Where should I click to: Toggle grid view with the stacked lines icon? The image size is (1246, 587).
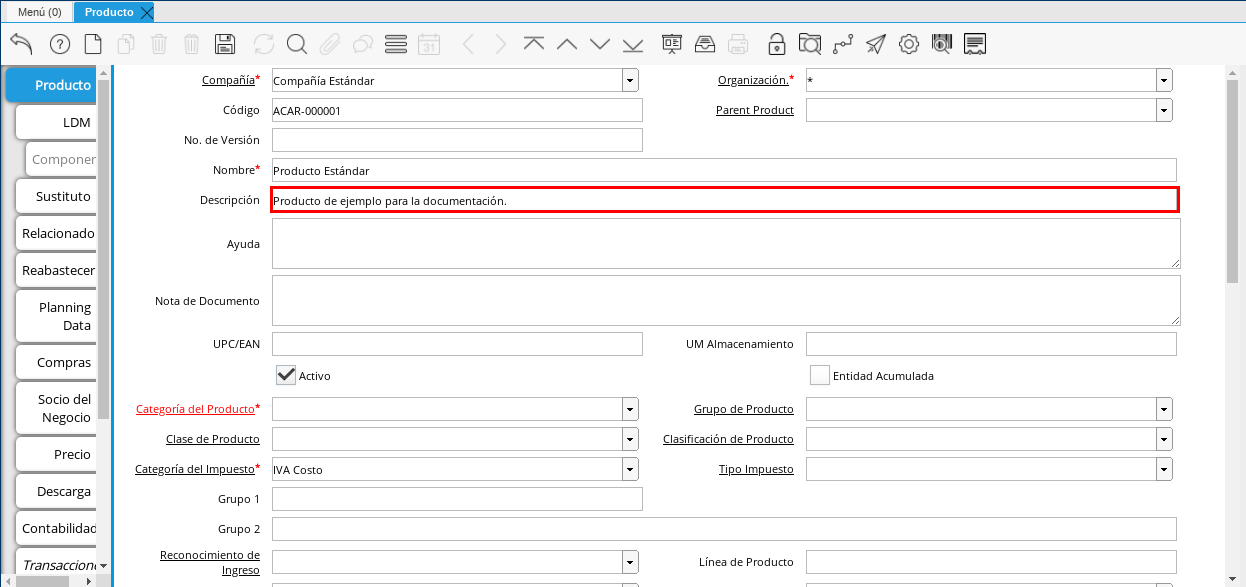coord(395,44)
